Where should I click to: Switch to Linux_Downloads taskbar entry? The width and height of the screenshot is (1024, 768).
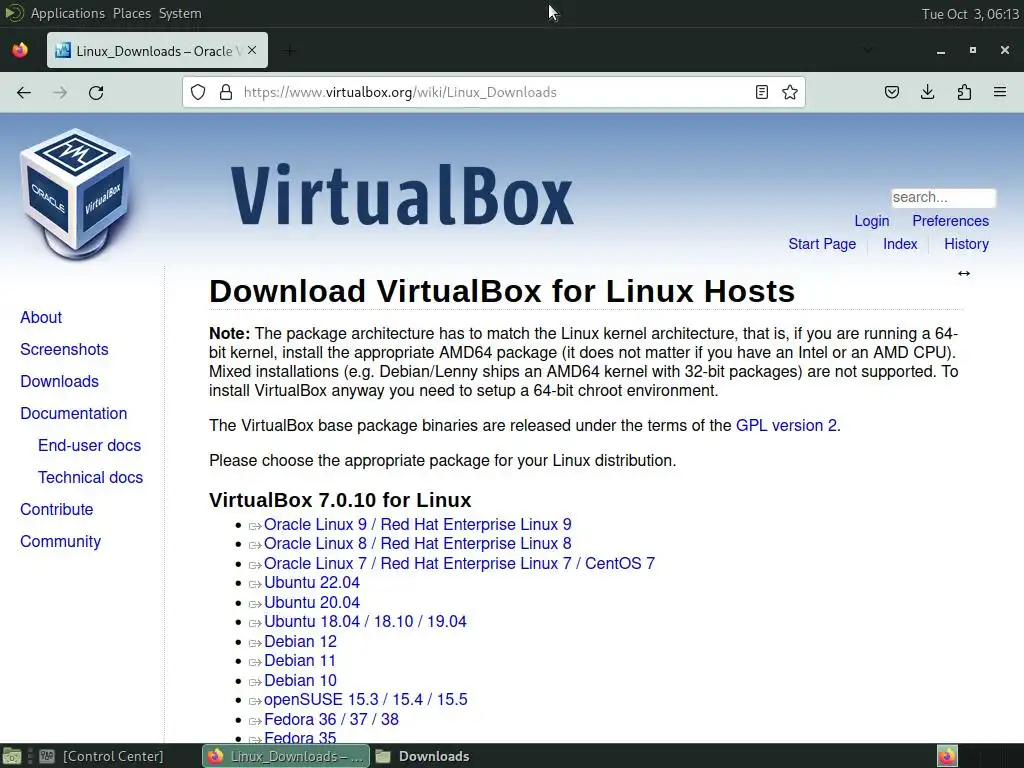286,756
